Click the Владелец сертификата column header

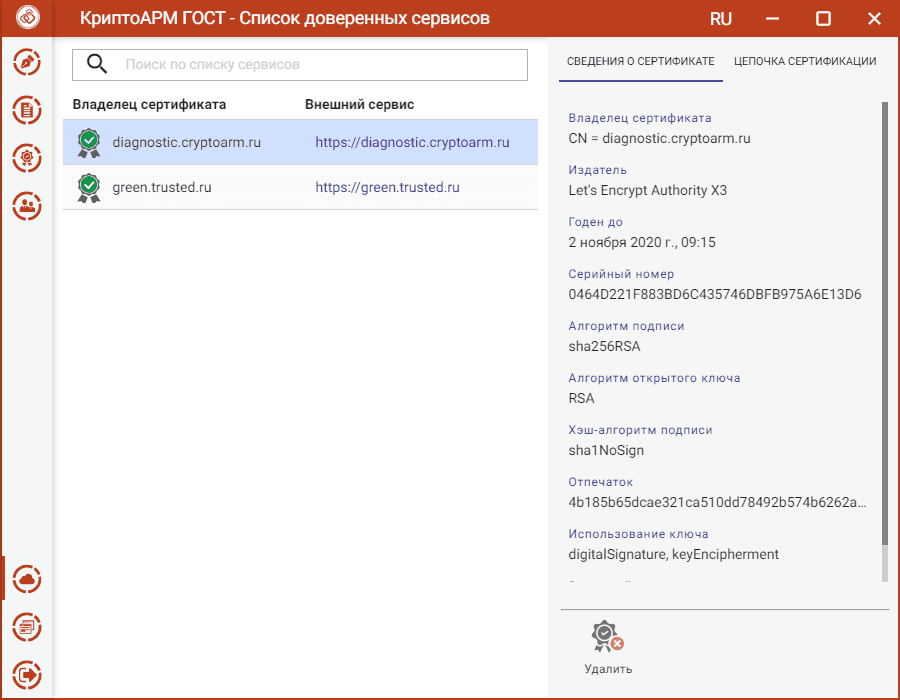(x=149, y=104)
